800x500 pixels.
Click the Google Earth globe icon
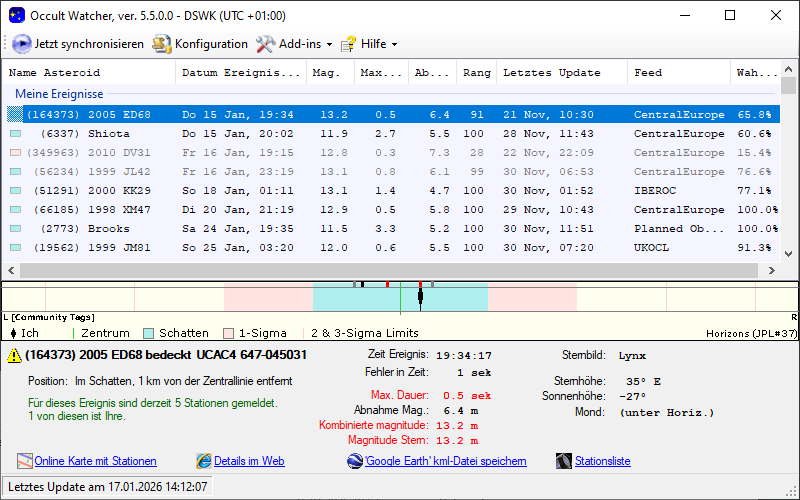pyautogui.click(x=355, y=461)
